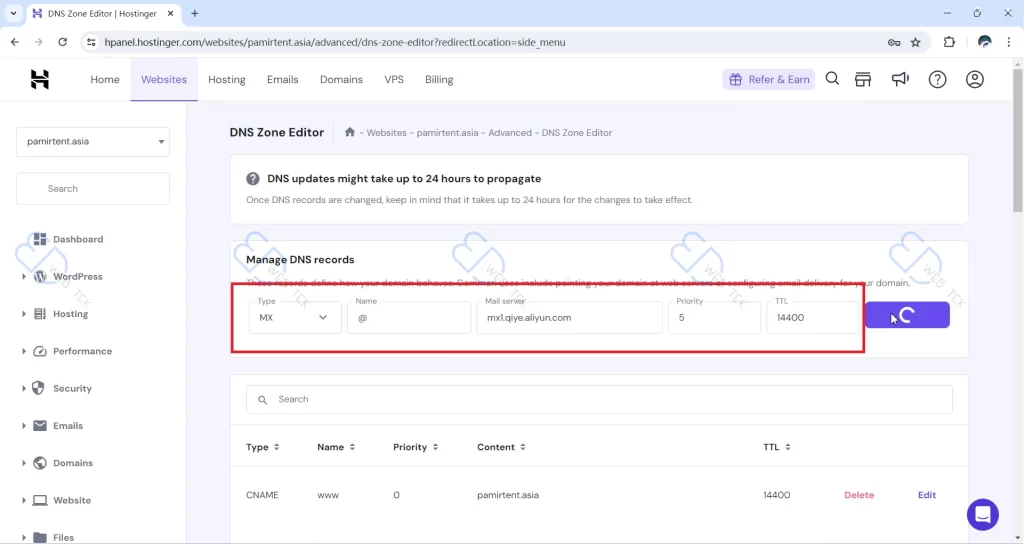1024x544 pixels.
Task: Edit the www CNAME record
Action: point(927,495)
